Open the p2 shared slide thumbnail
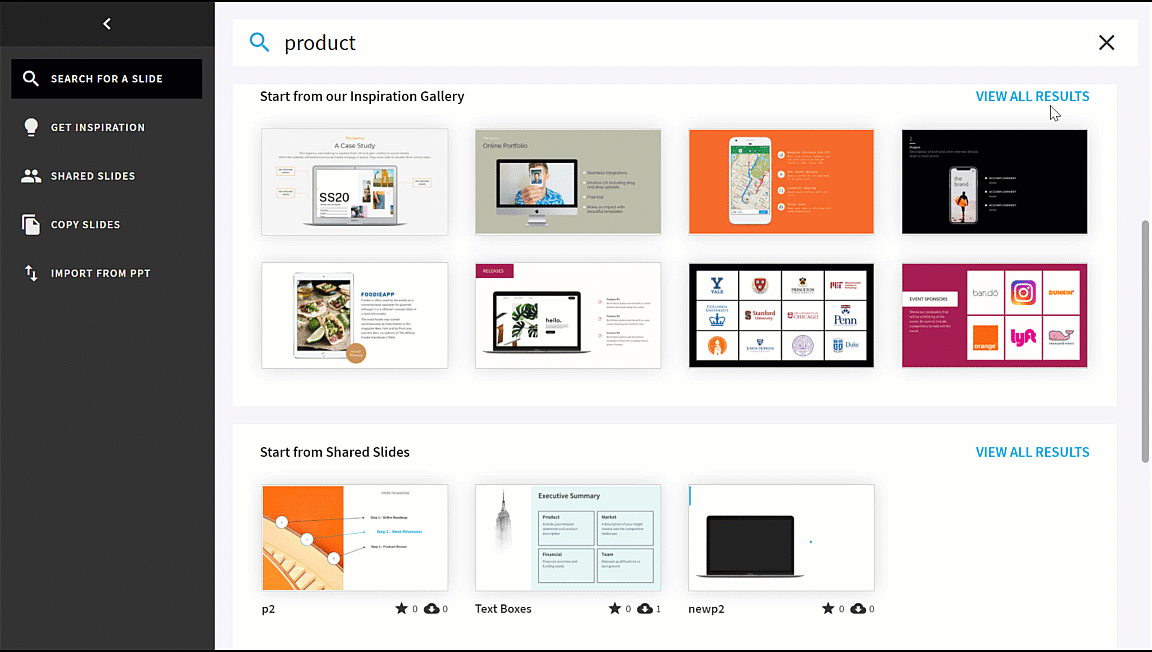Viewport: 1152px width, 652px height. coord(355,537)
